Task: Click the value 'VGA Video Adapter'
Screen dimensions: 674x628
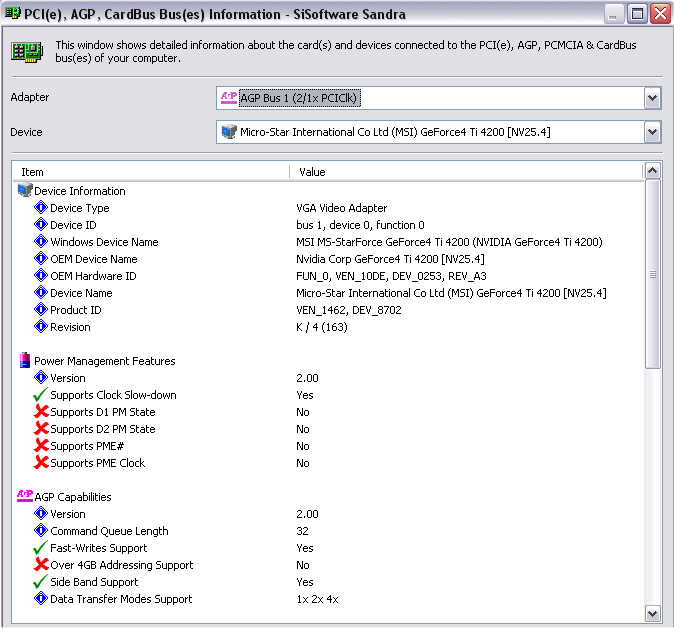Action: point(341,208)
